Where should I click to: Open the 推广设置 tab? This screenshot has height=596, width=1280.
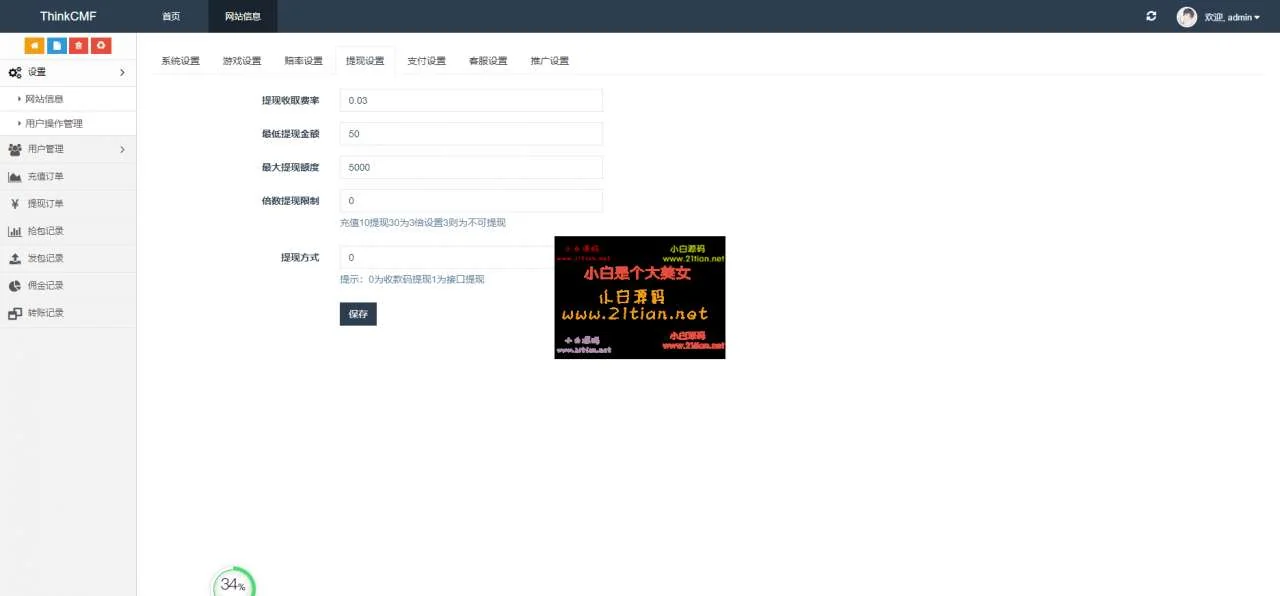(549, 61)
